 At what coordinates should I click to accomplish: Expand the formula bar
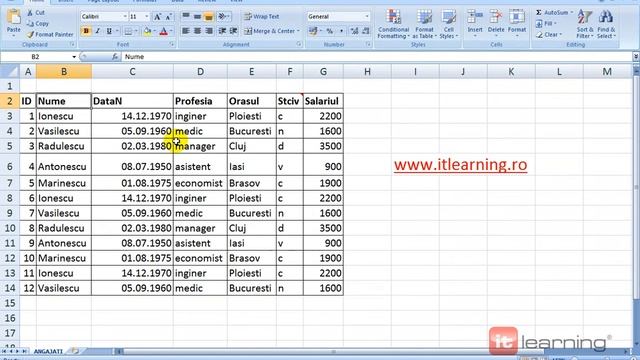[x=636, y=57]
